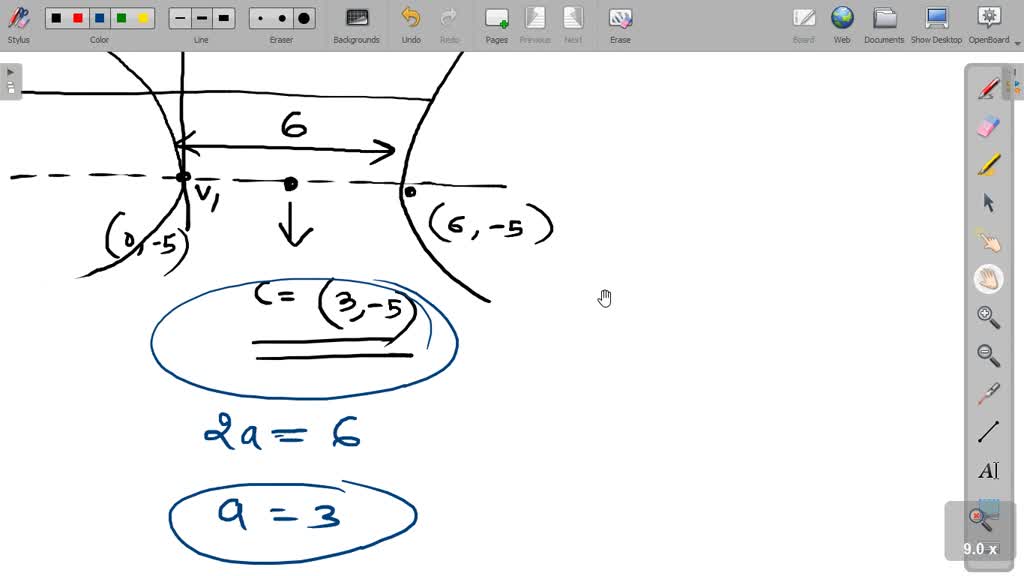Select the Highlighter tool on right sidebar
This screenshot has width=1024, height=576.
pyautogui.click(x=988, y=162)
